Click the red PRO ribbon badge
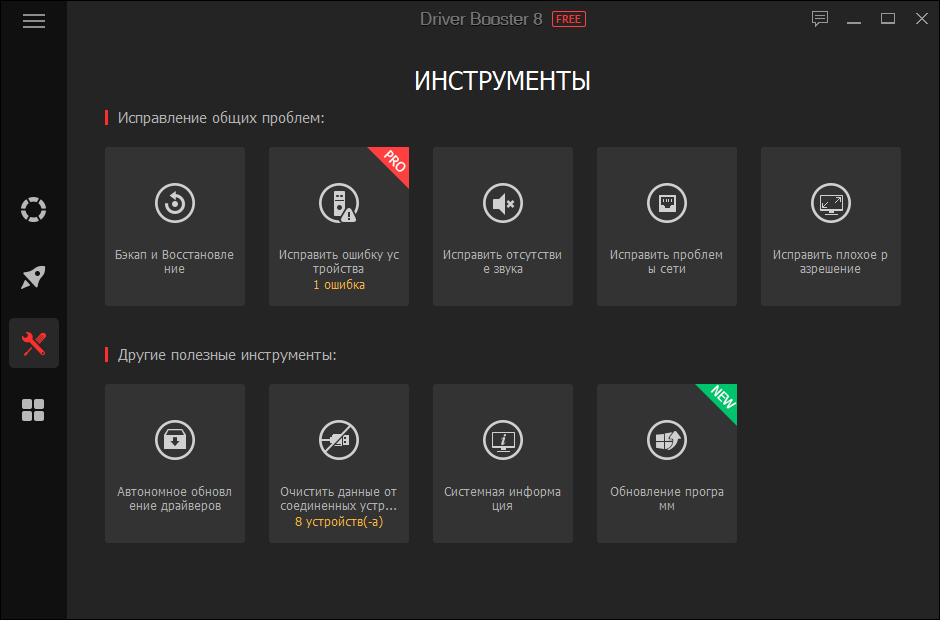 (394, 161)
